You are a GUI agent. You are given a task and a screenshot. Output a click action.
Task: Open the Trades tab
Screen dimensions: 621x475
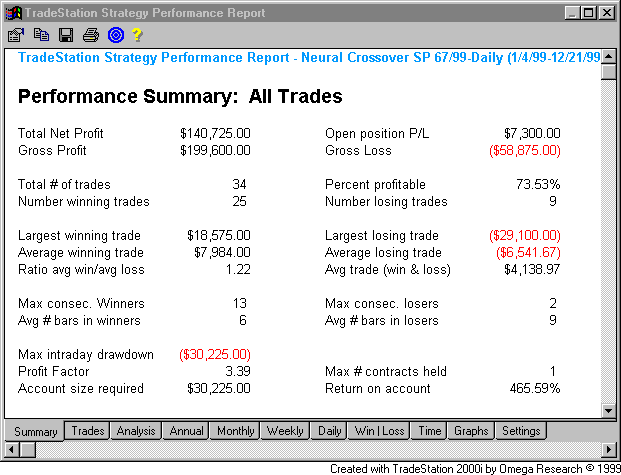(x=88, y=431)
